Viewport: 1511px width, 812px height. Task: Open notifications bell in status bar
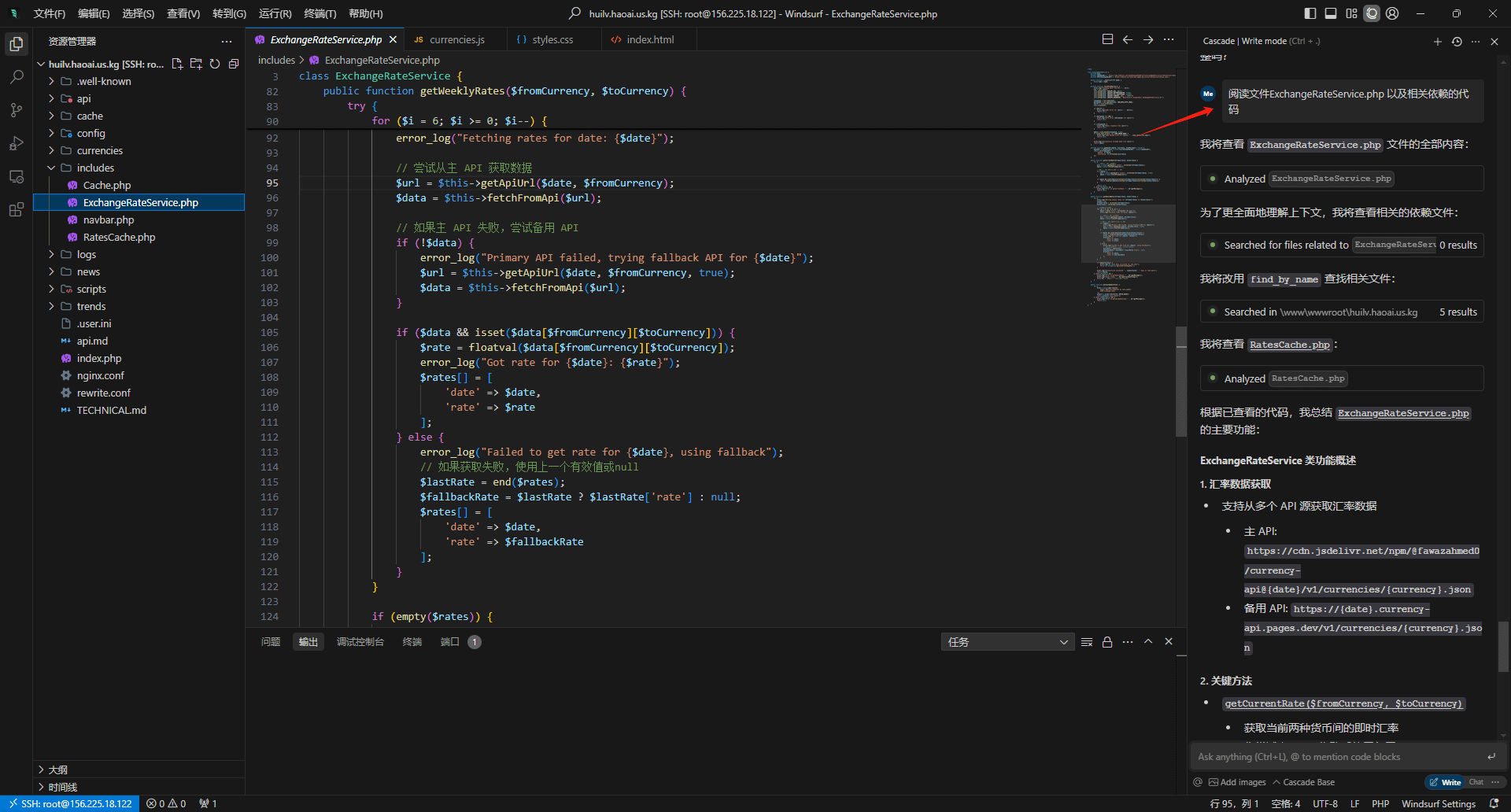1494,803
